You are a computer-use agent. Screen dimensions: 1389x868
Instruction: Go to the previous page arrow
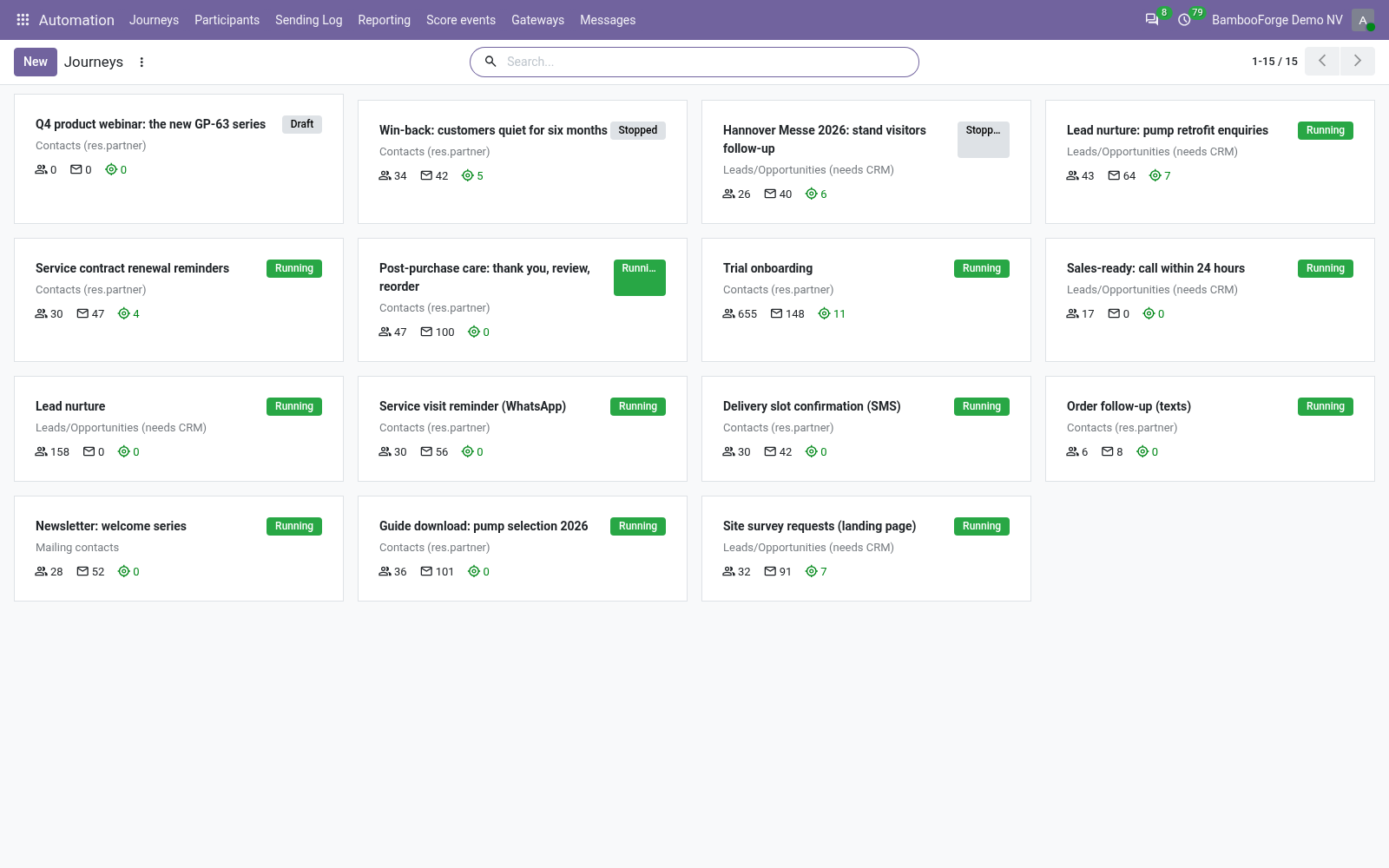(1322, 61)
